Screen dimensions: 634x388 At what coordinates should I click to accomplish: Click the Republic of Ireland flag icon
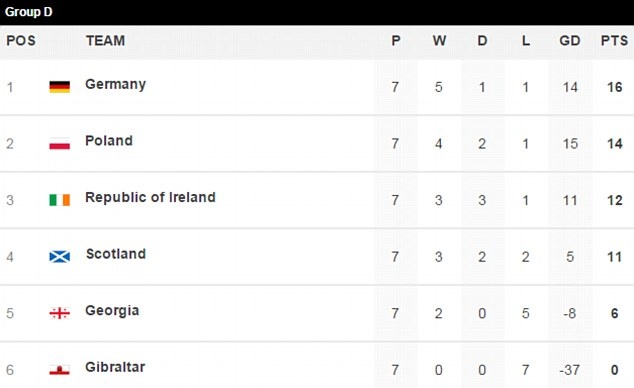click(x=59, y=200)
